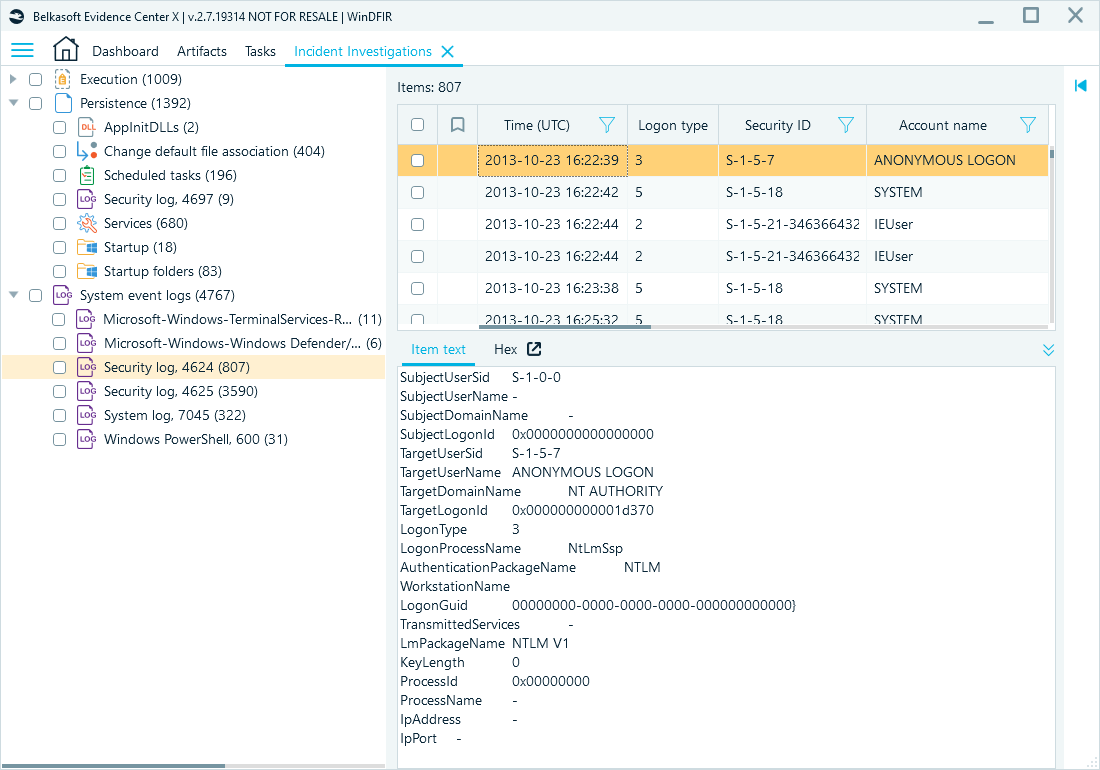Check the Security log, 4625 checkbox
The height and width of the screenshot is (770, 1100).
[x=60, y=391]
